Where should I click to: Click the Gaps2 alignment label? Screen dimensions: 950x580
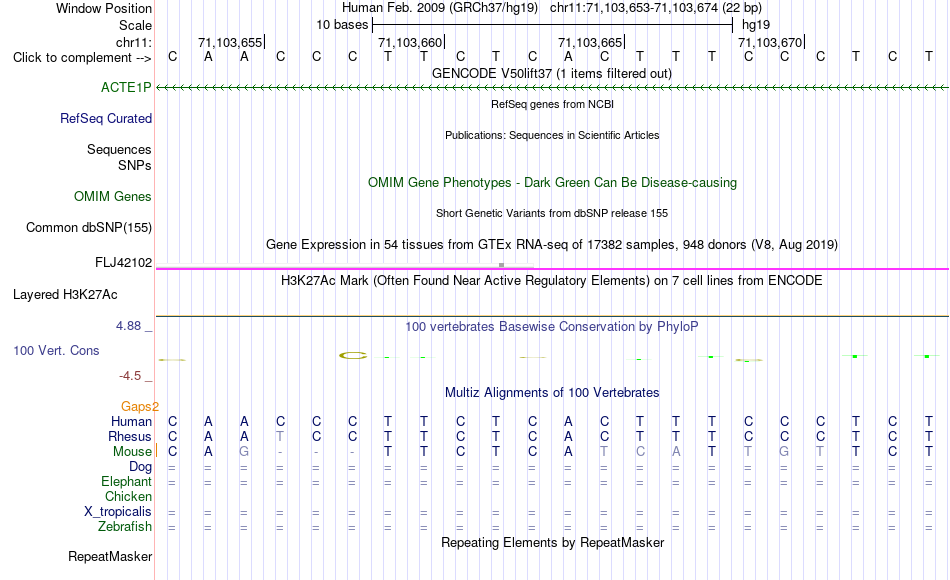click(x=139, y=407)
